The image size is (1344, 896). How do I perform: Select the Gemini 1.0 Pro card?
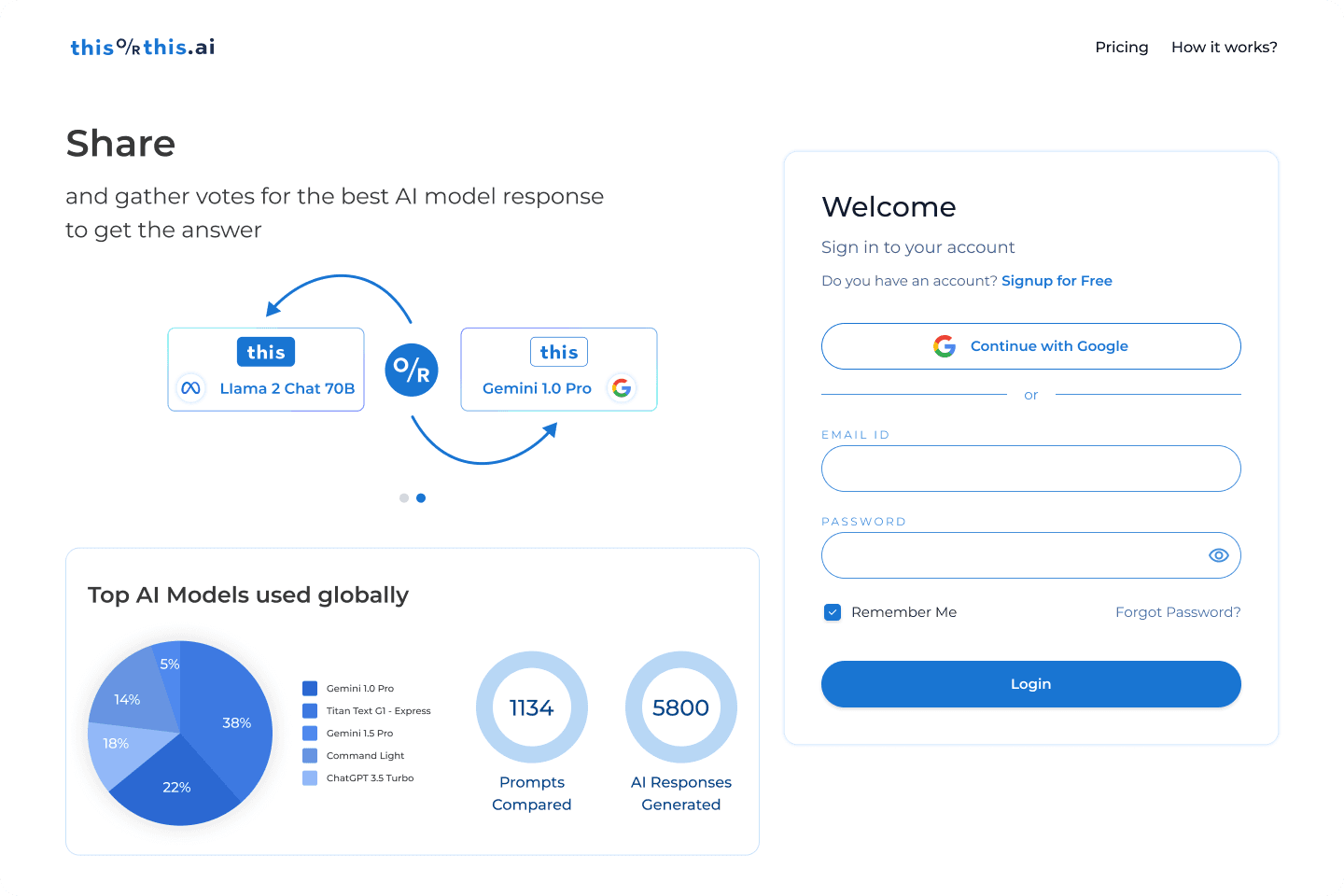tap(559, 370)
